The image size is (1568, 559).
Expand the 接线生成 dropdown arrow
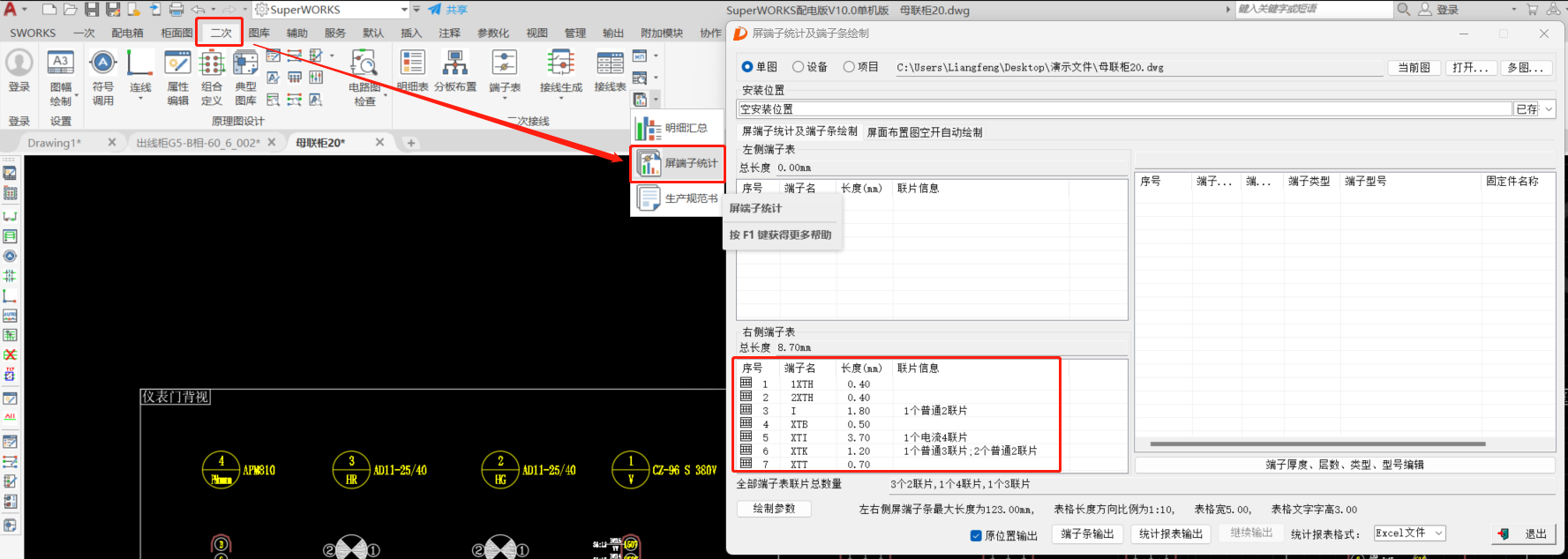pos(561,99)
